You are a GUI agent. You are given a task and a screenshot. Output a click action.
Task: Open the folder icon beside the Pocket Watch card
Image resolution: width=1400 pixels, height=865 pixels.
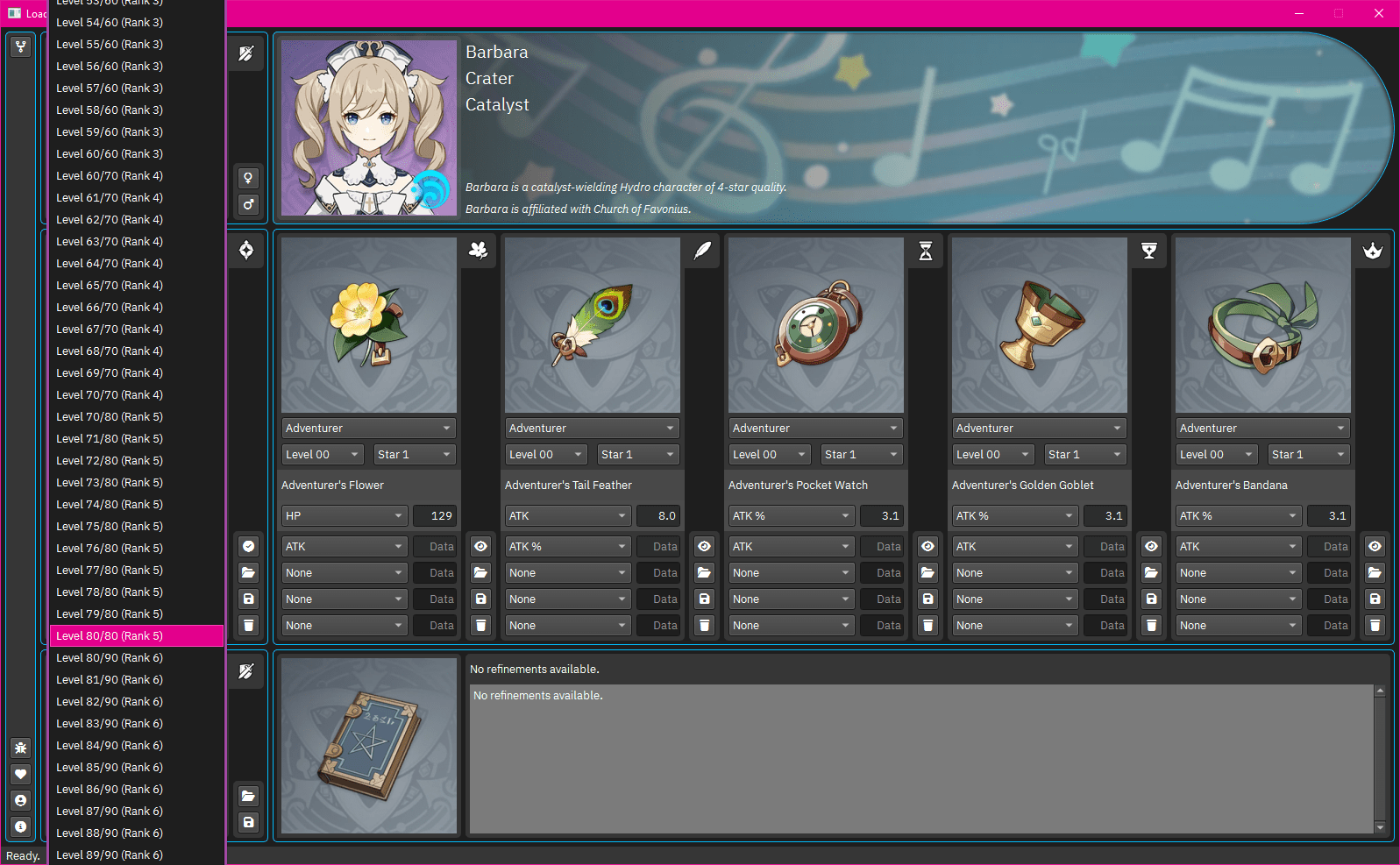[705, 572]
